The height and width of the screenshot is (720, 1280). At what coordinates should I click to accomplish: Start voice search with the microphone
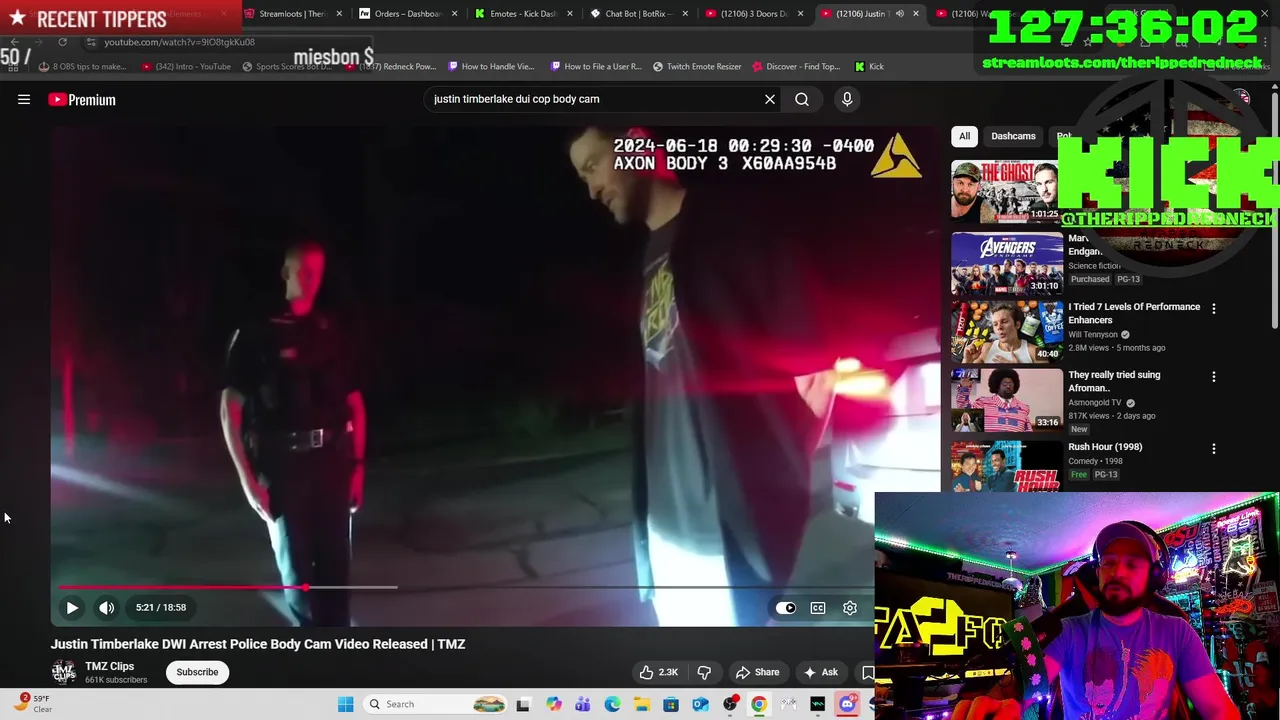coord(847,100)
